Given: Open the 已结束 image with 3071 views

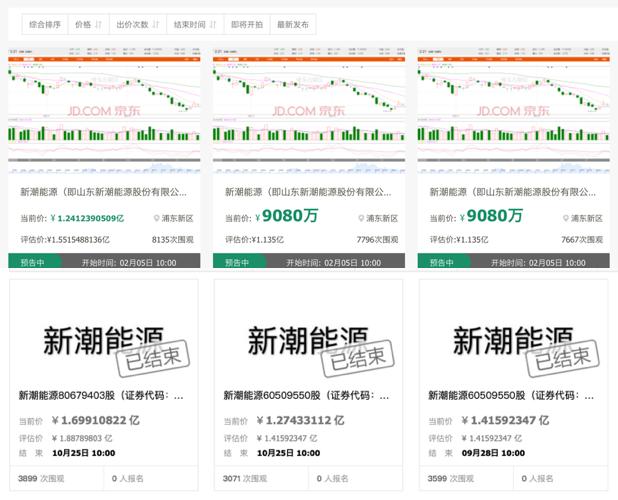Looking at the screenshot, I should 309,341.
